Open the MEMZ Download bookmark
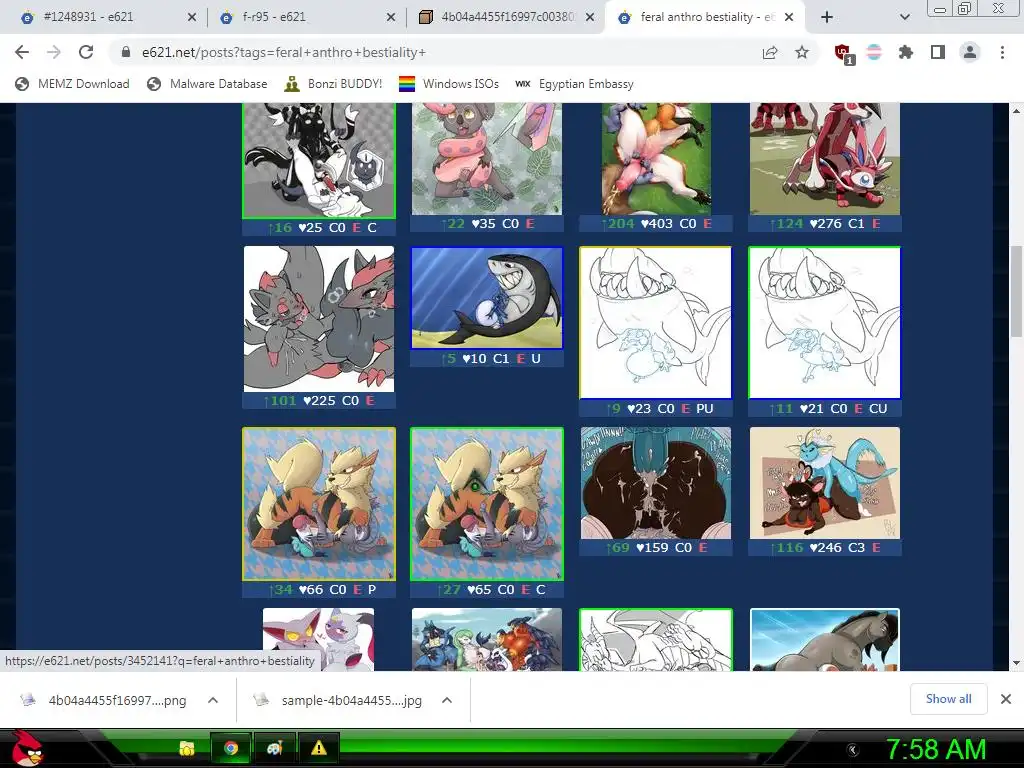Screen dimensions: 1024x768 click(72, 84)
